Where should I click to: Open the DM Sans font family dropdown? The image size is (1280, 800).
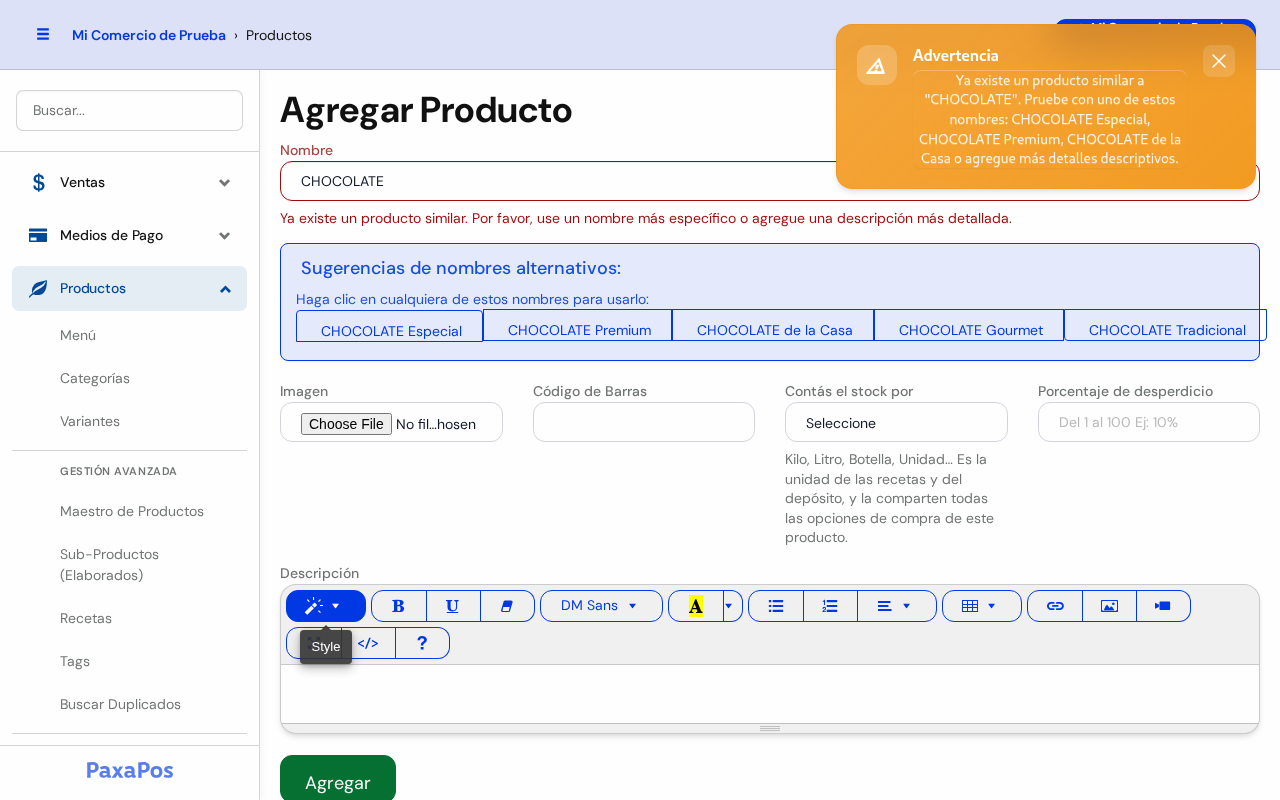[601, 606]
